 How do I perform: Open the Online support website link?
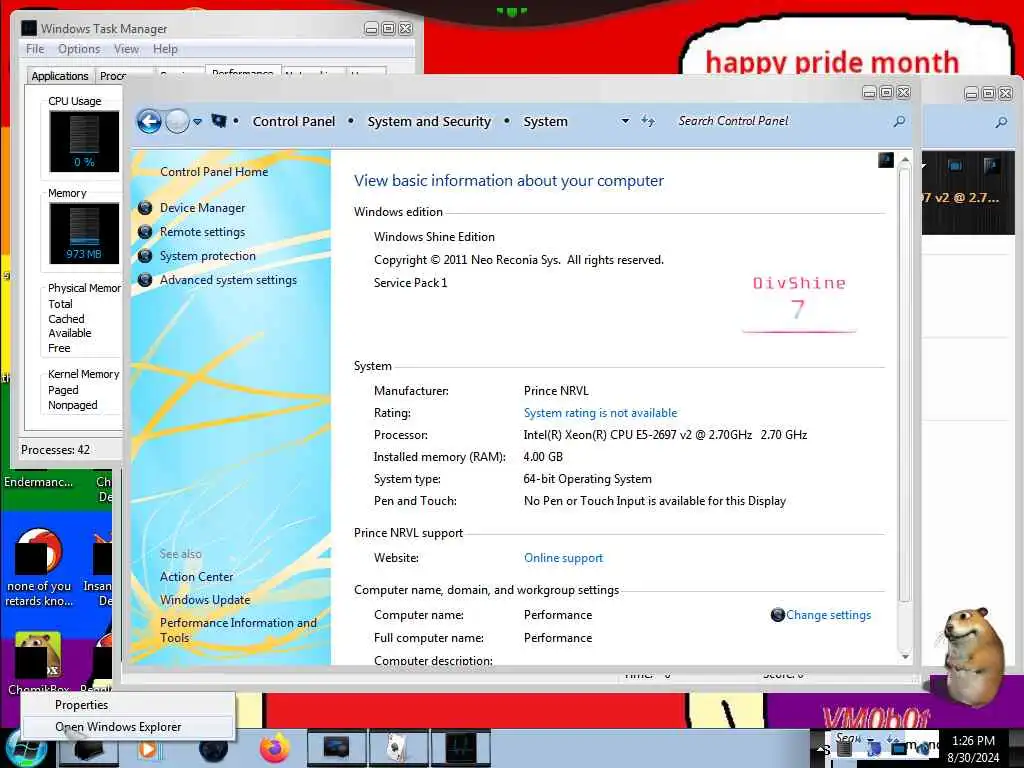pyautogui.click(x=564, y=558)
